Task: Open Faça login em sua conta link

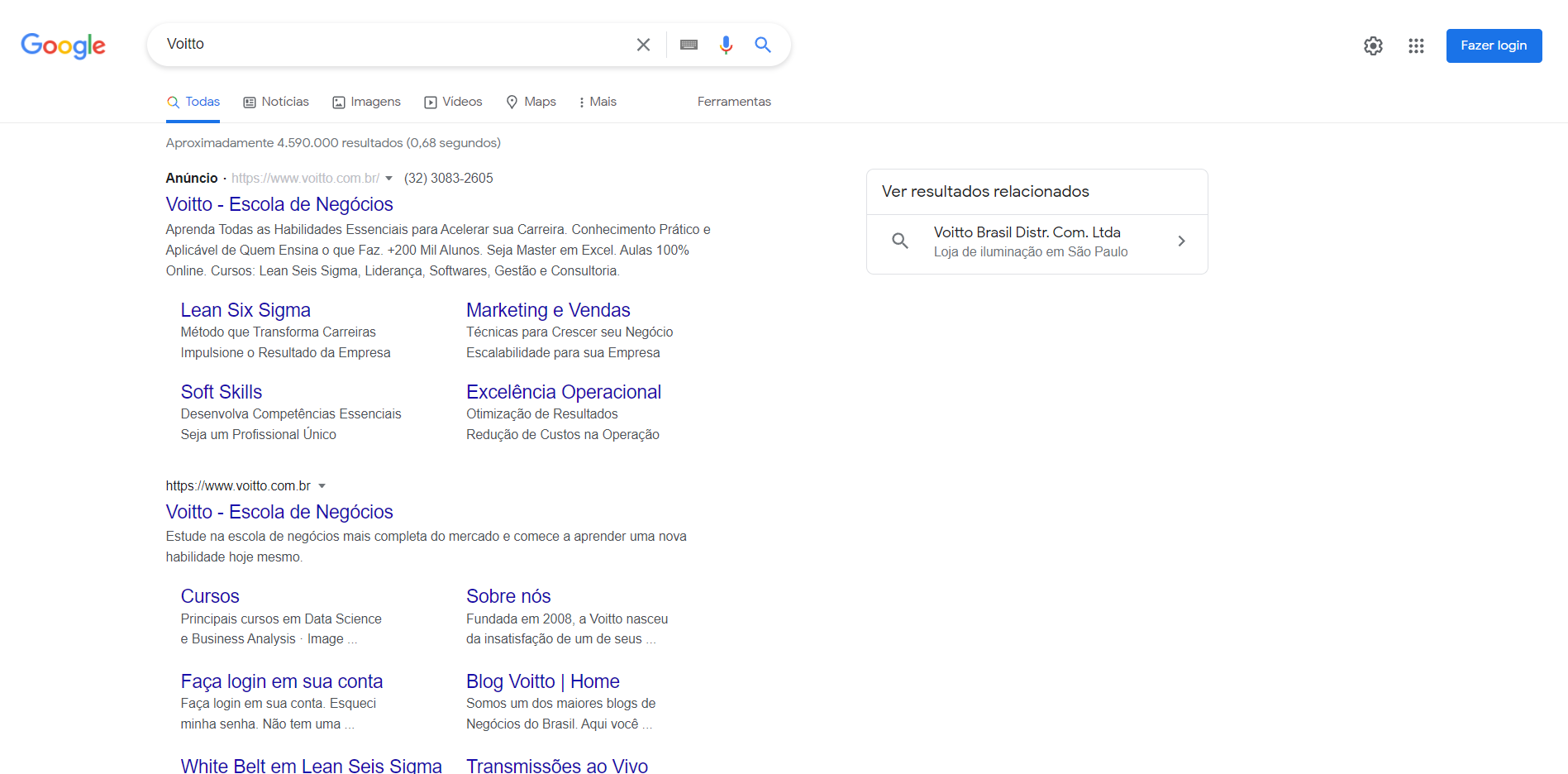Action: click(x=282, y=681)
